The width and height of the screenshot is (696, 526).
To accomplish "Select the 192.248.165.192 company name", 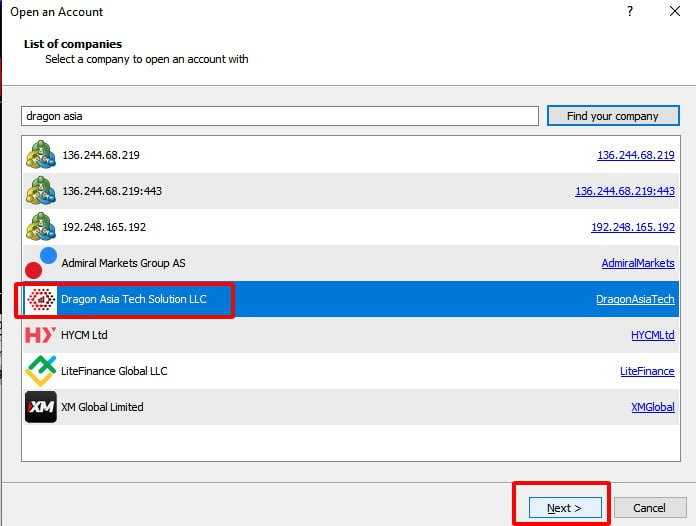I will tap(104, 227).
